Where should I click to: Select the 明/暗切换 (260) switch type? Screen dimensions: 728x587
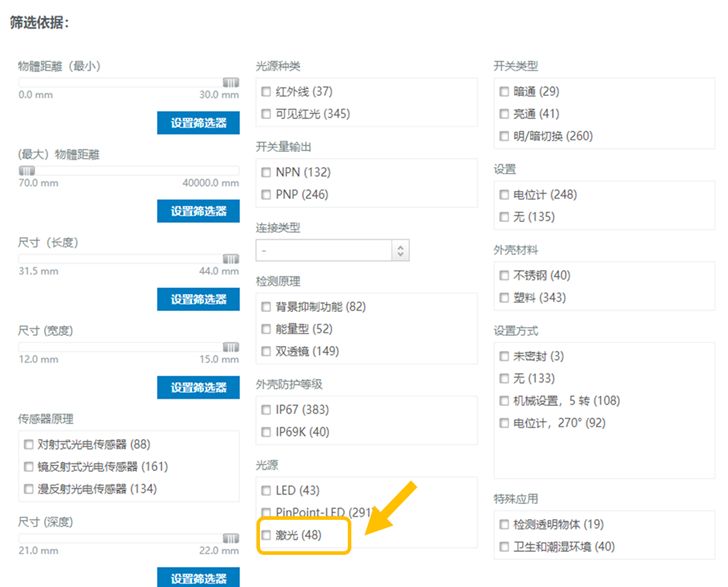point(504,136)
